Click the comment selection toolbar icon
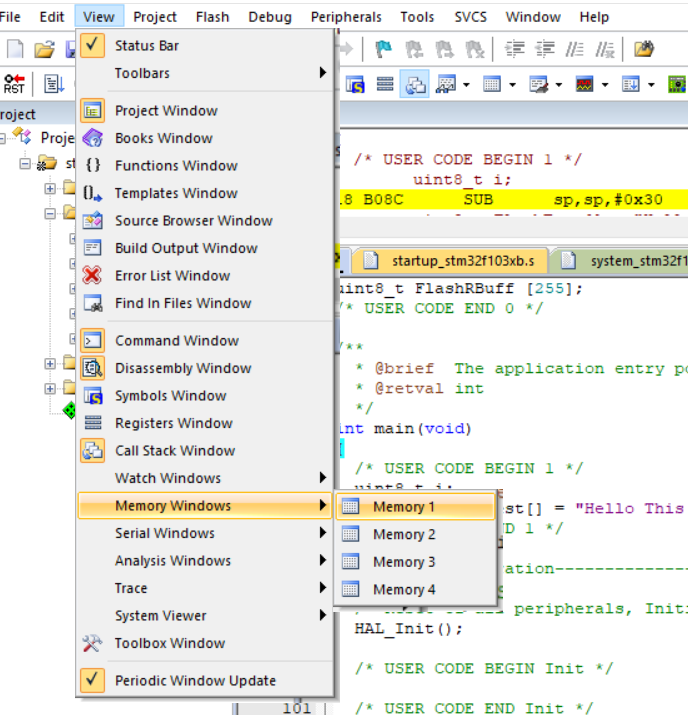688x715 pixels. coord(574,49)
